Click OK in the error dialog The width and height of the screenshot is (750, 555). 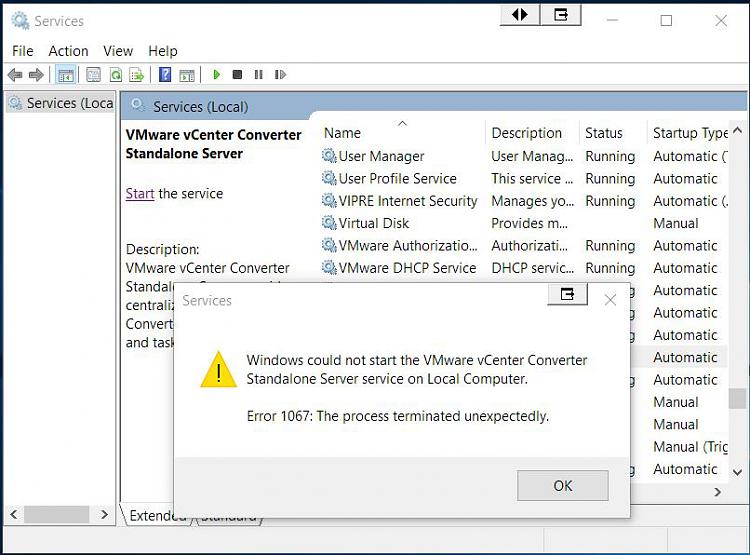coord(562,486)
